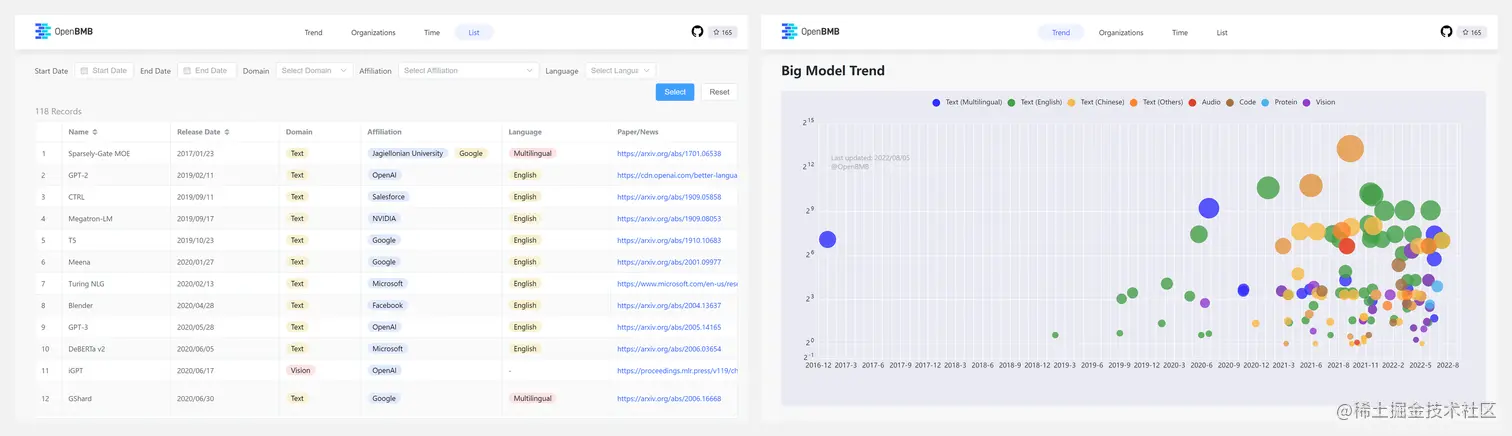Open the Select Language dropdown
This screenshot has width=1512, height=436.
point(620,71)
